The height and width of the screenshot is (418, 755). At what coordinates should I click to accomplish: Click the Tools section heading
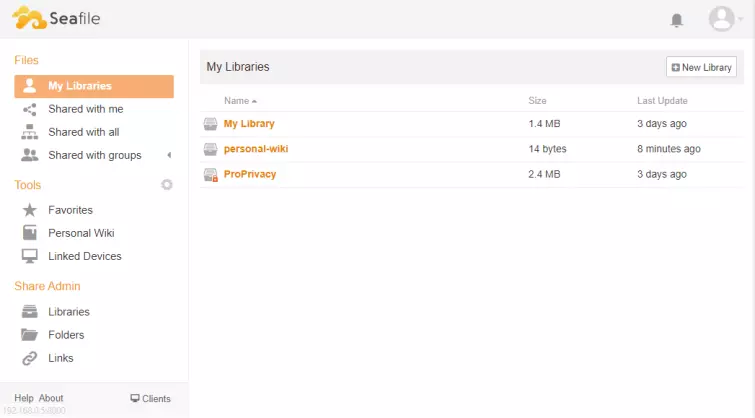coord(27,185)
